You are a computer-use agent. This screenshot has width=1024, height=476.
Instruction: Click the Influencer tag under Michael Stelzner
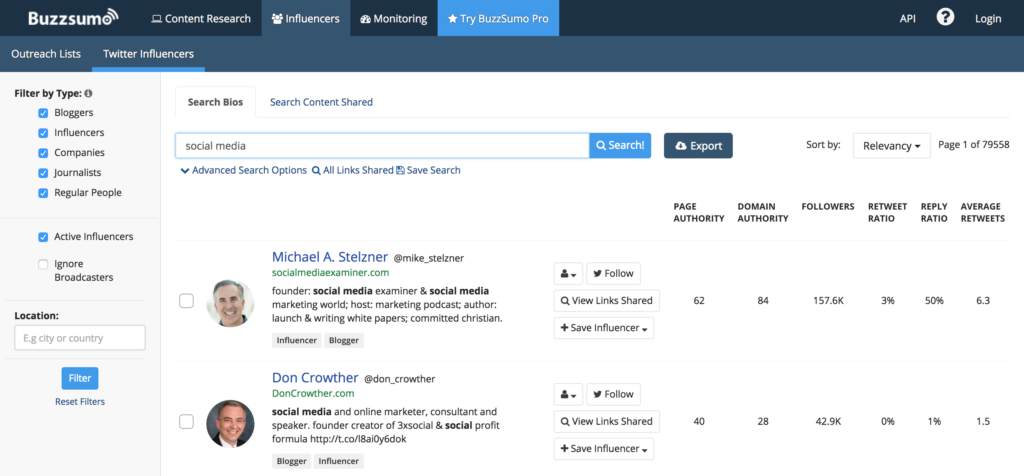[296, 340]
